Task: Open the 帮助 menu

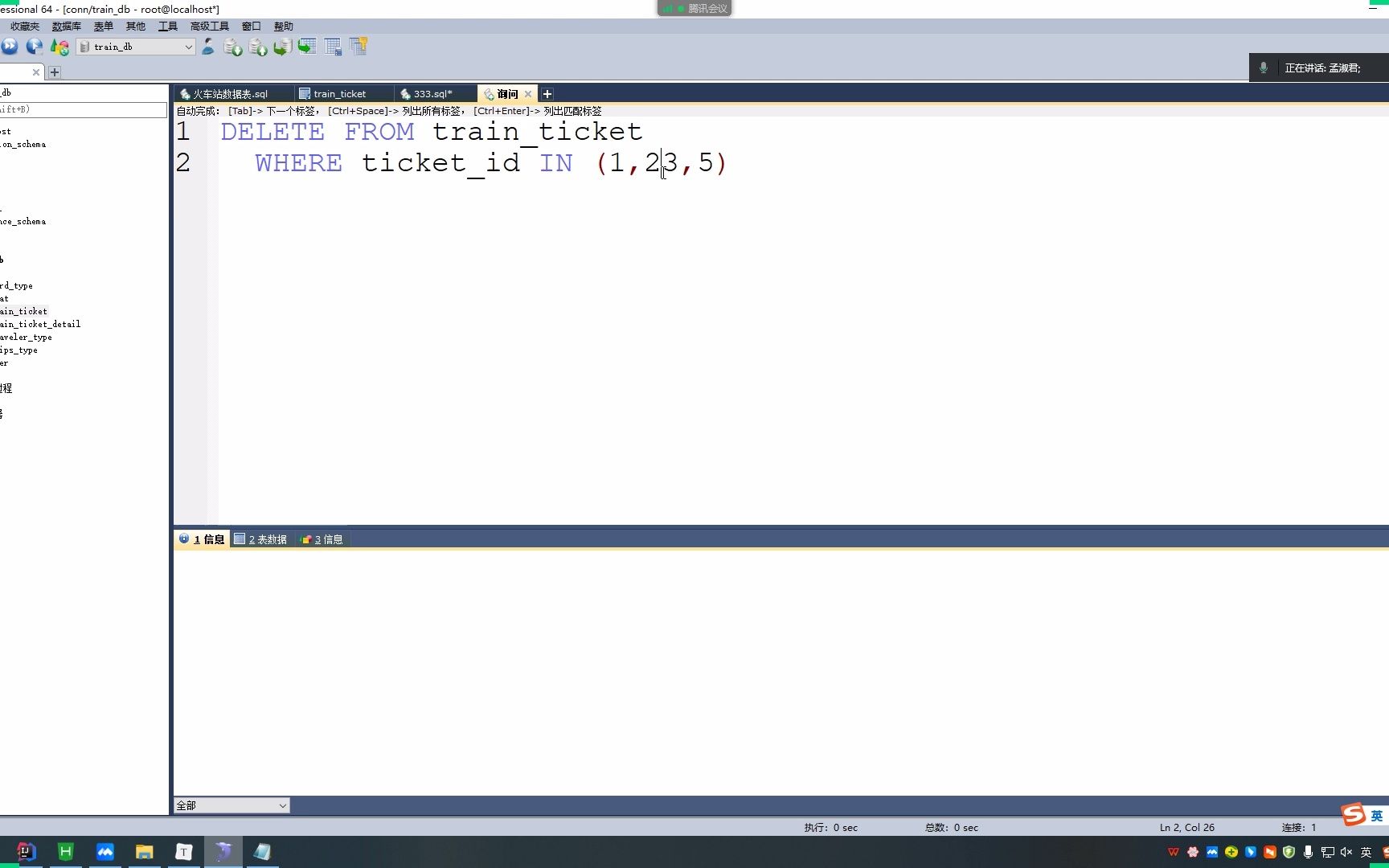Action: (283, 27)
